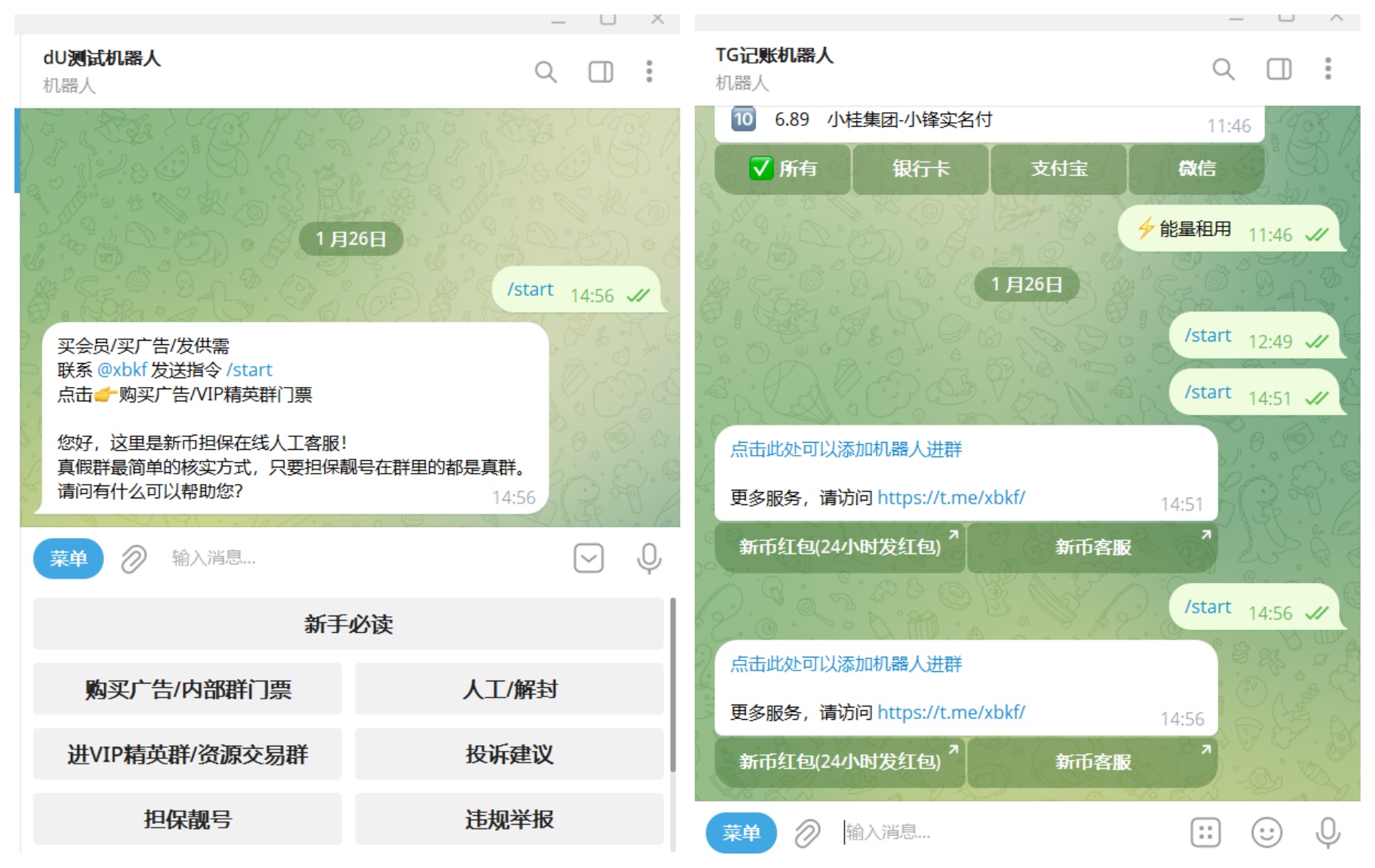Open the 菜单 menu in left chat

tap(69, 558)
